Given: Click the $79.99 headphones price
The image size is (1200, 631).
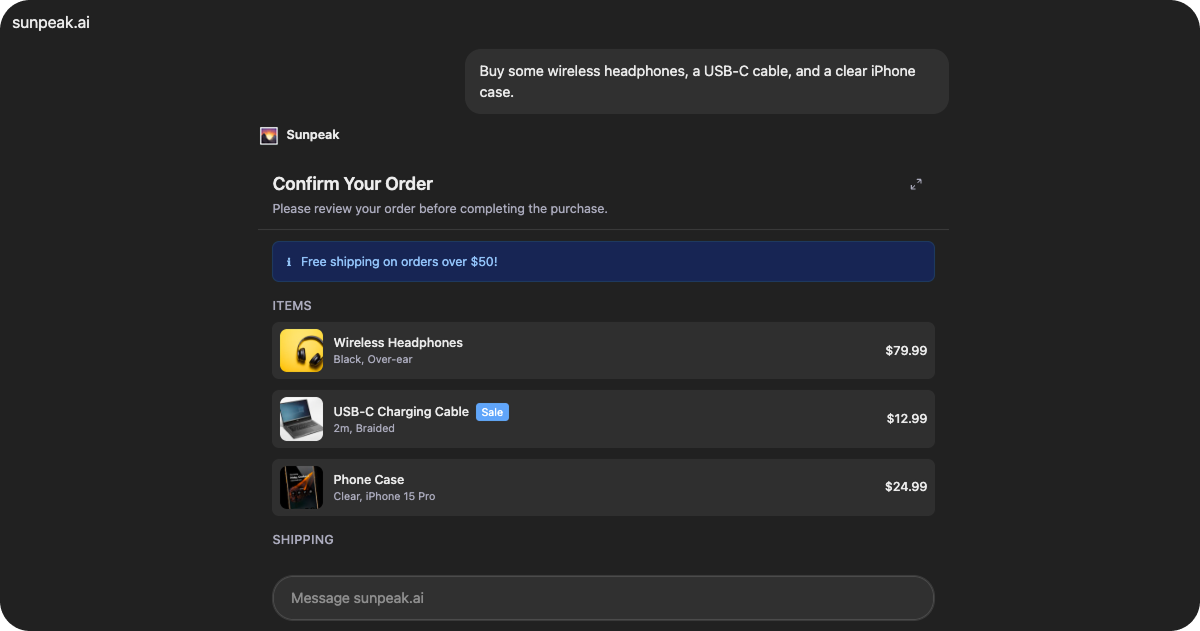Looking at the screenshot, I should (905, 351).
